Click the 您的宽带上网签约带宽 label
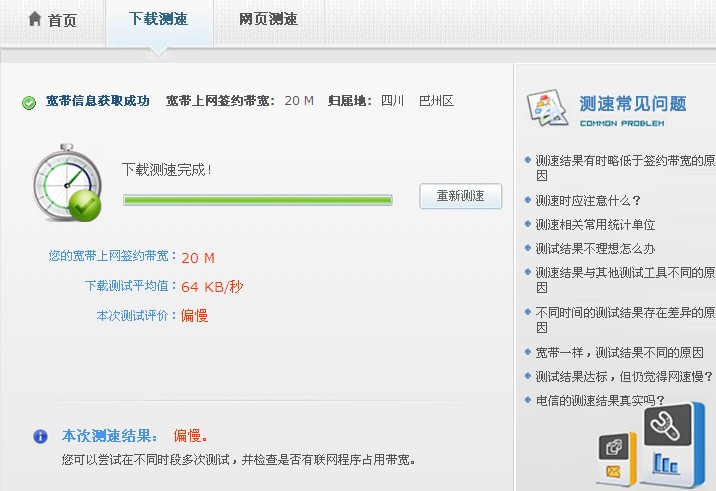Screen dimensions: 716x491 coord(113,256)
